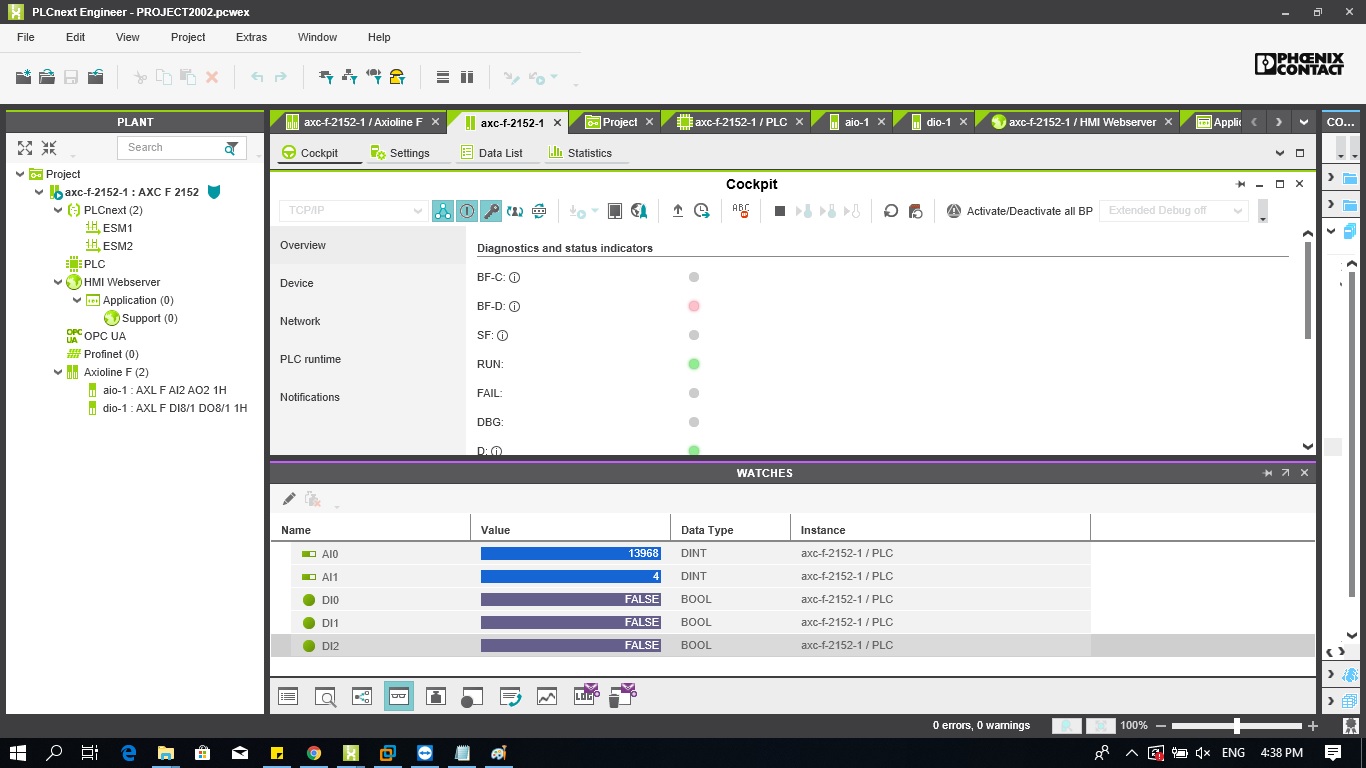Select the watch window icon below Watches panel
Viewport: 1366px width, 768px height.
[399, 695]
